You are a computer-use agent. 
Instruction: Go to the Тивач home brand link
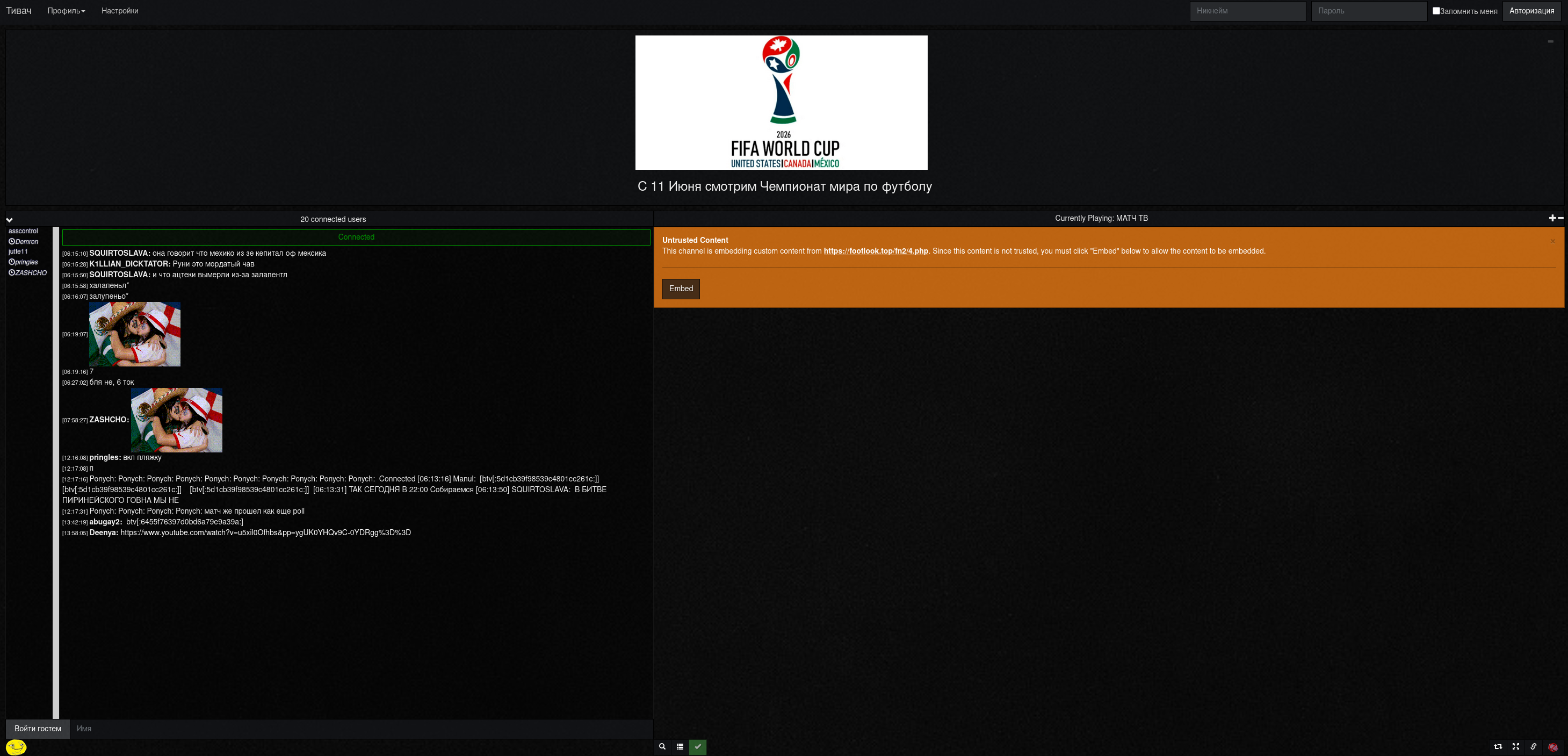19,11
